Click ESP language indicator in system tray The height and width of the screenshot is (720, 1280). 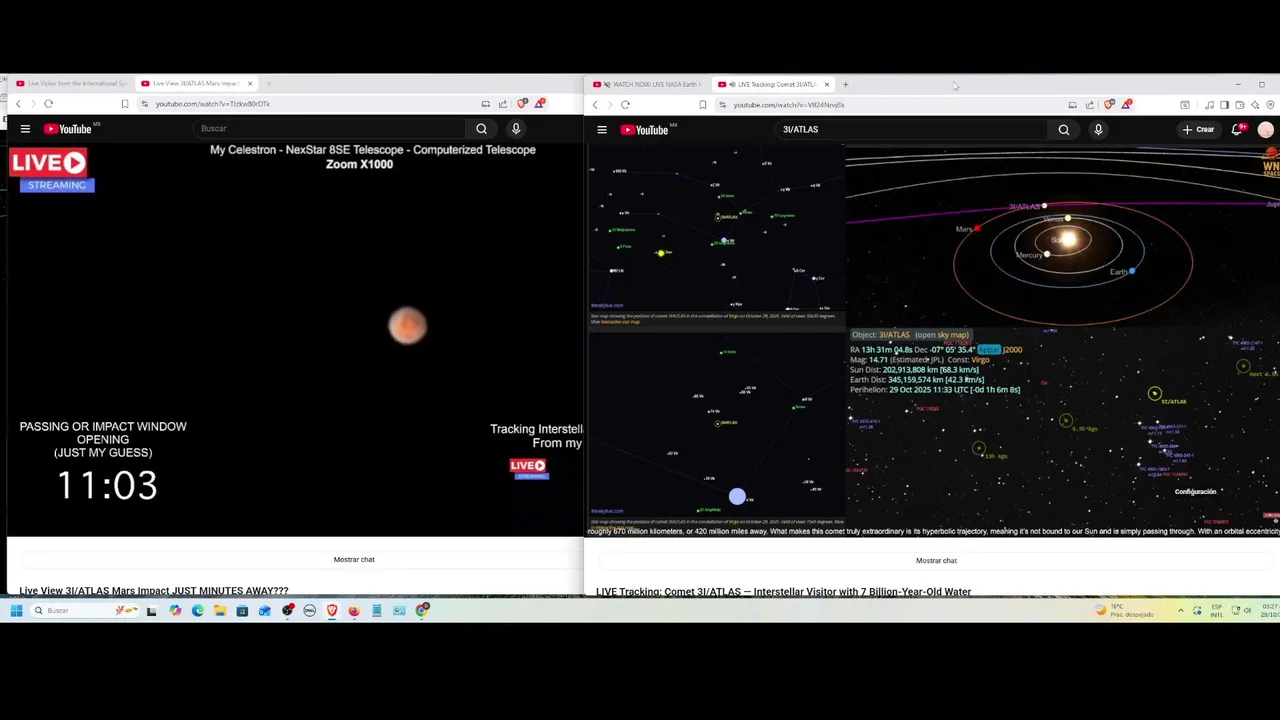1217,610
